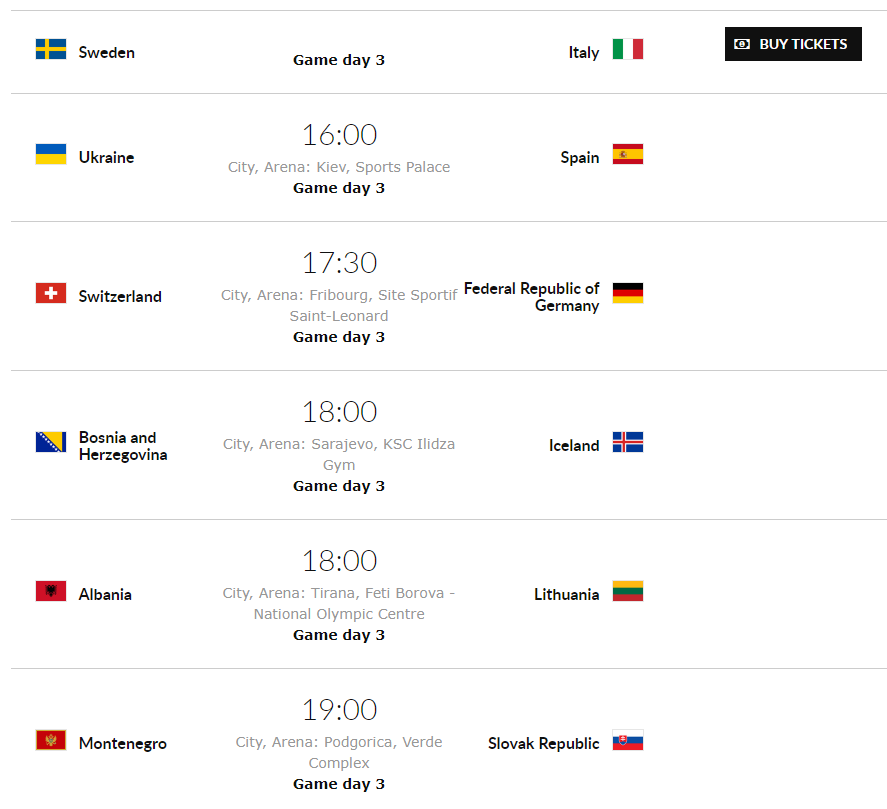Open the Federal Republic of Germany link

pos(532,297)
